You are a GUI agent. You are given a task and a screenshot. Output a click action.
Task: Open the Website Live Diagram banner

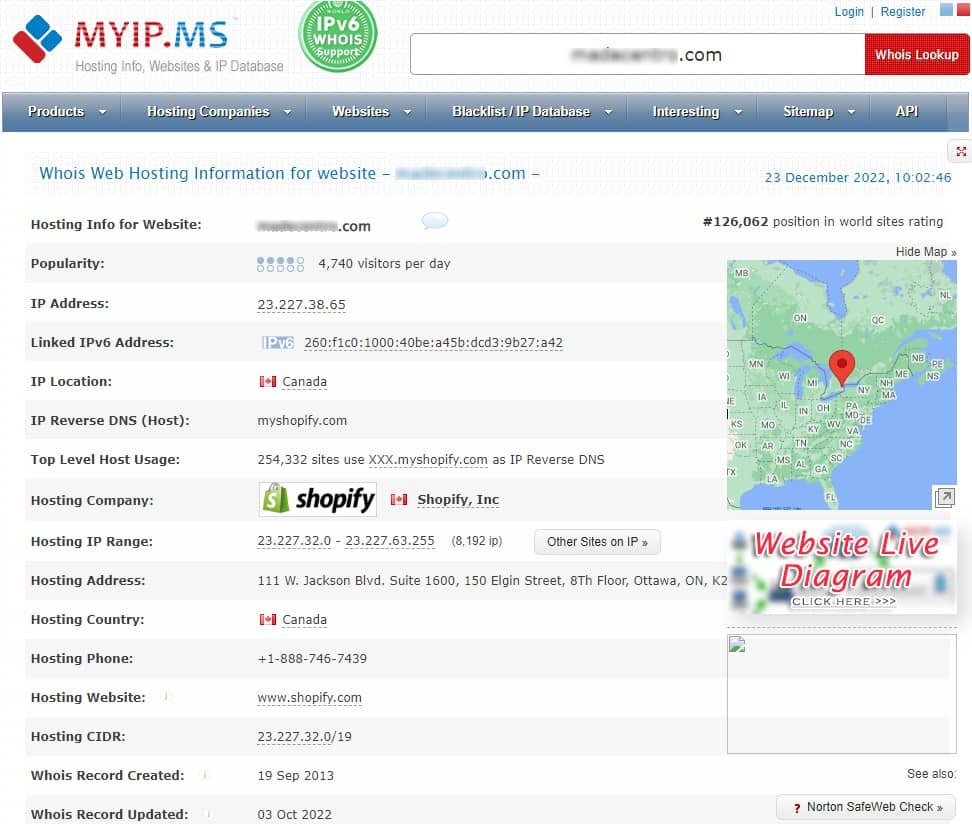[841, 568]
